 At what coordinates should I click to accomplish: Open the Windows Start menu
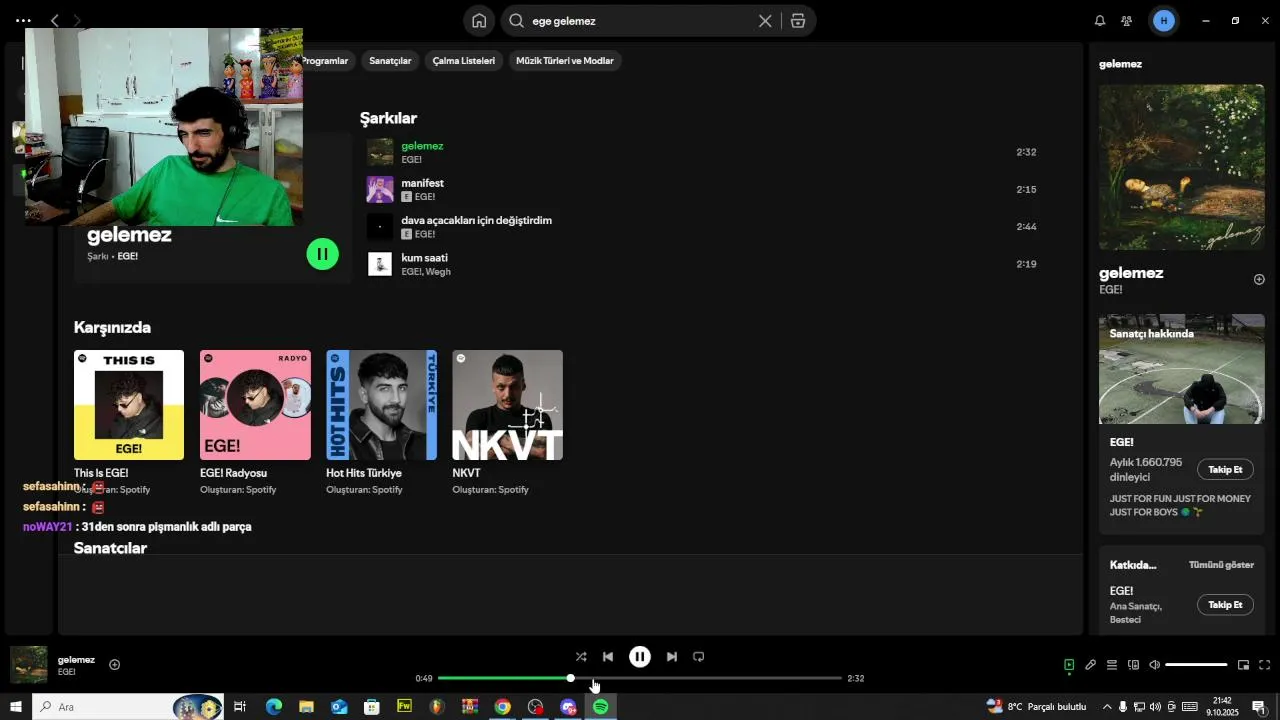[15, 707]
